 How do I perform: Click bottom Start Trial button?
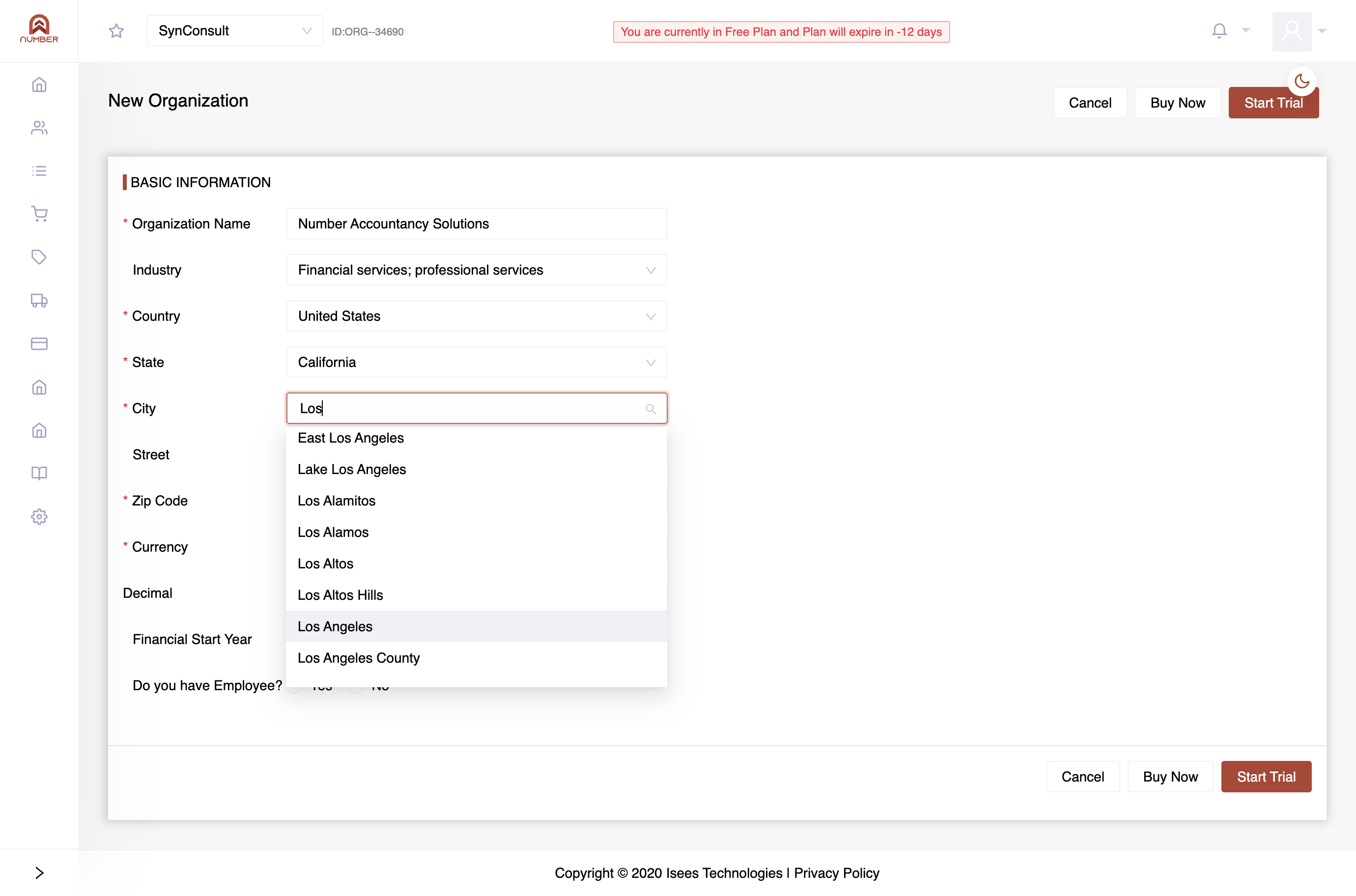tap(1266, 777)
